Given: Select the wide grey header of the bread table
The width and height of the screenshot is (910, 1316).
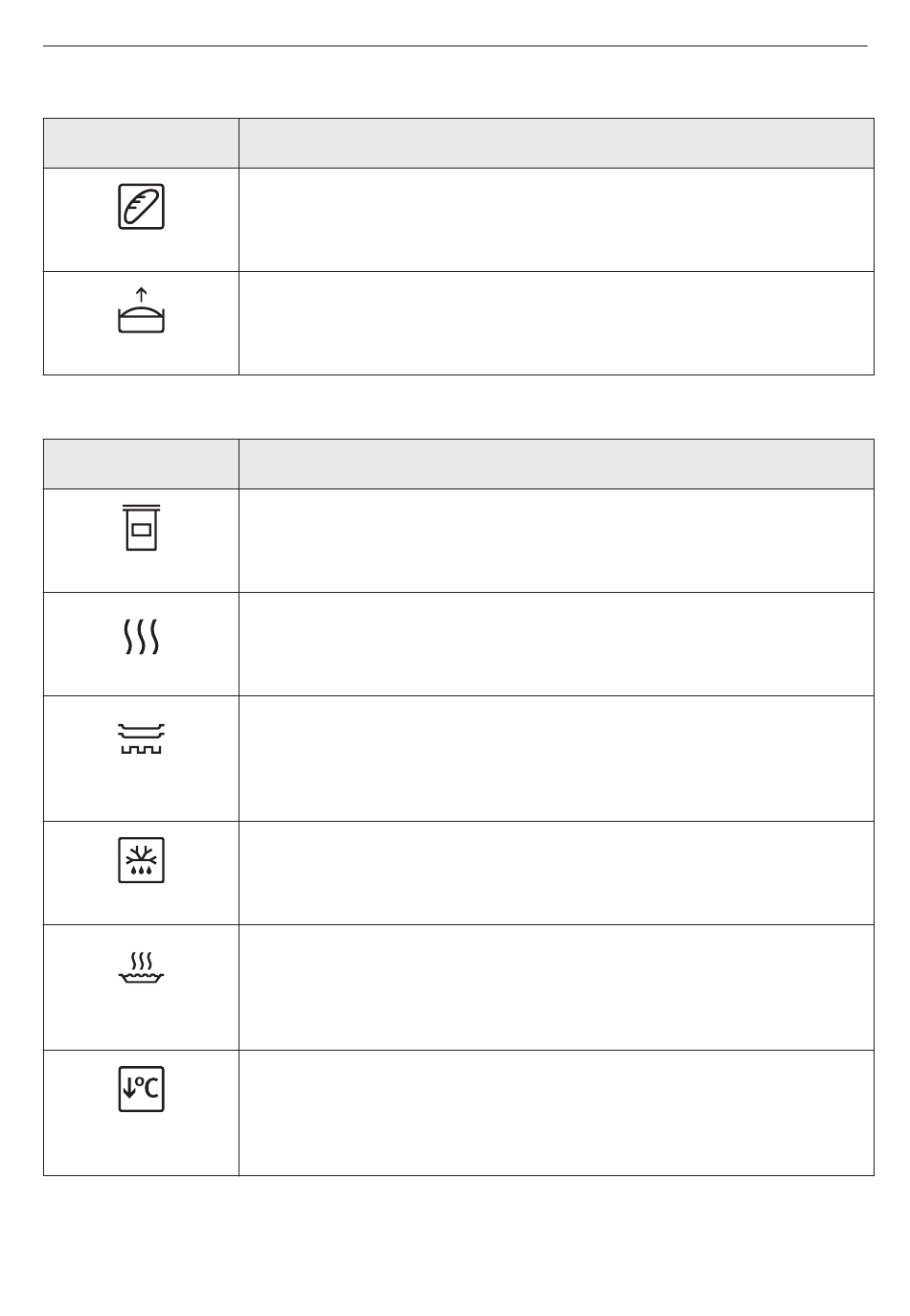Looking at the screenshot, I should (557, 144).
